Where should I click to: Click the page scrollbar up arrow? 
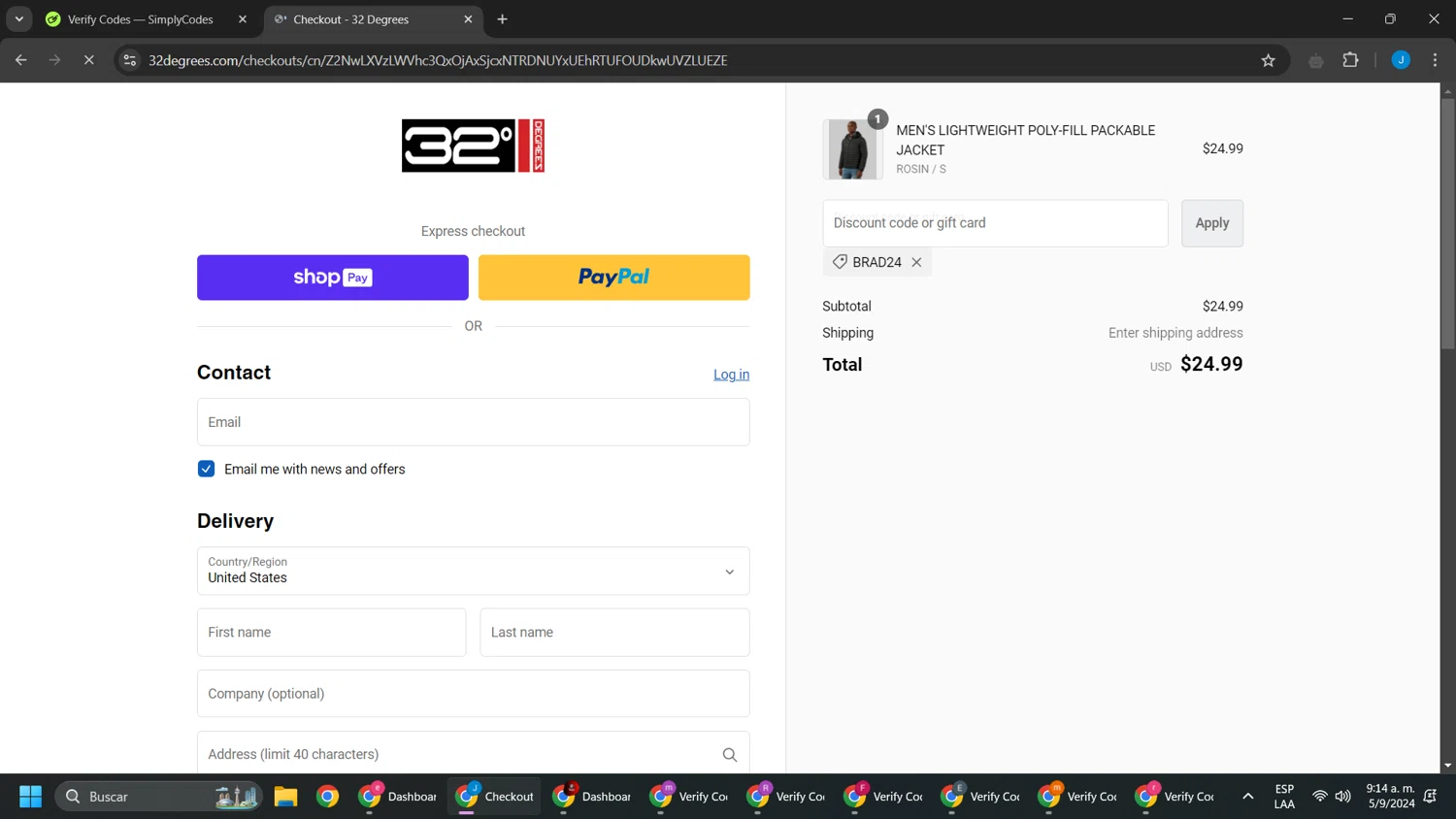[1447, 90]
